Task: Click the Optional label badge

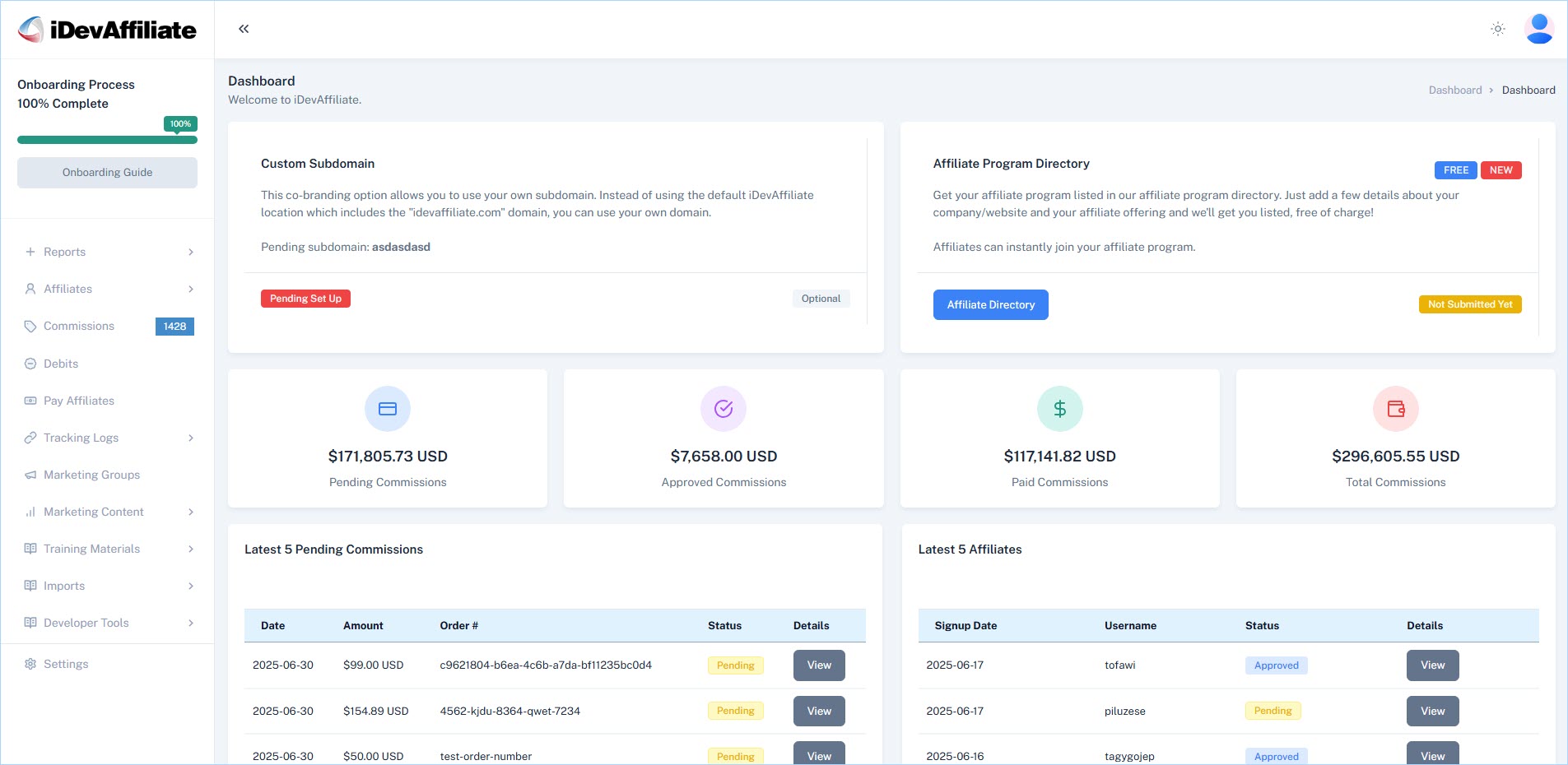Action: pyautogui.click(x=821, y=299)
